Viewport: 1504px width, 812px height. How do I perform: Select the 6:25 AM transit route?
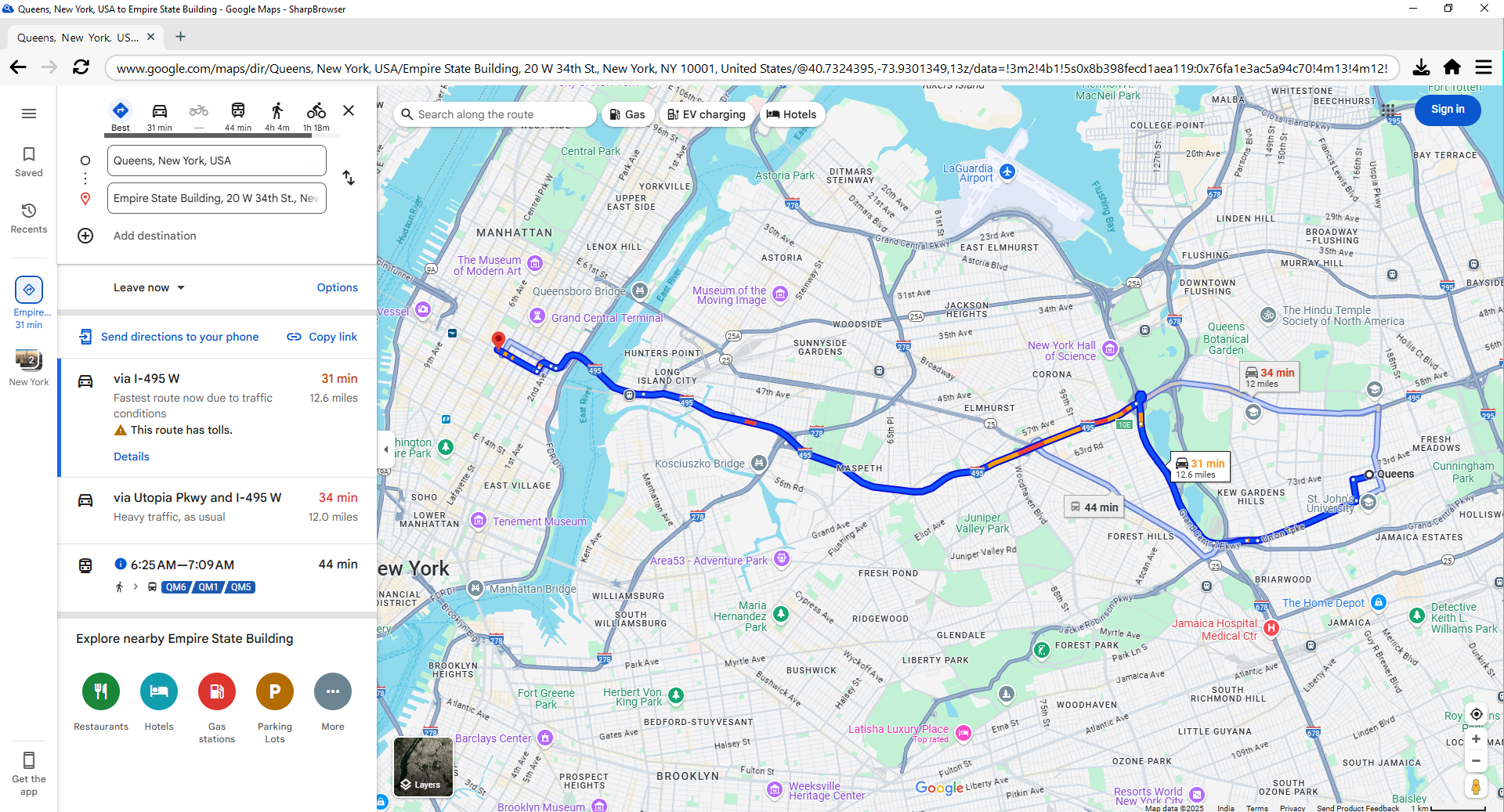[218, 577]
